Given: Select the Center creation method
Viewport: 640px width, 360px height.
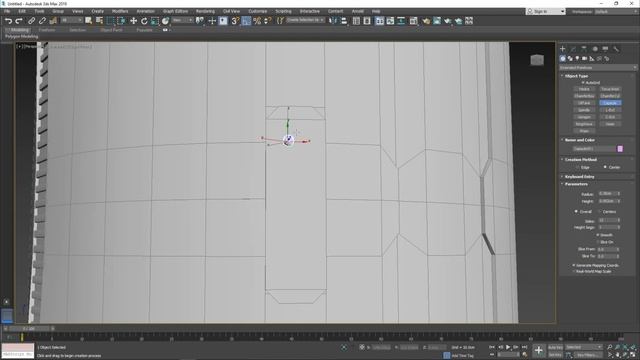Looking at the screenshot, I should coord(605,167).
